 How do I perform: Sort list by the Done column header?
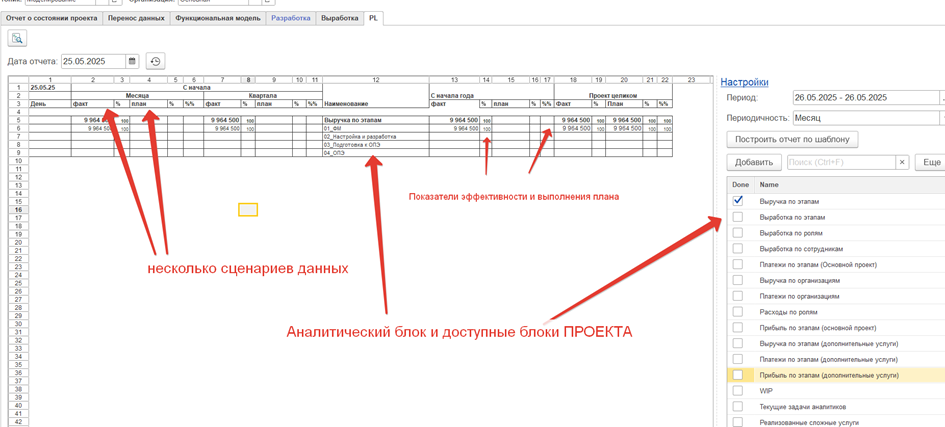click(x=739, y=185)
